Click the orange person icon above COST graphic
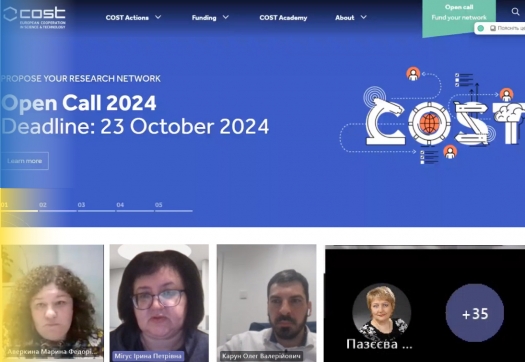Image resolution: width=525 pixels, height=362 pixels. tap(413, 74)
